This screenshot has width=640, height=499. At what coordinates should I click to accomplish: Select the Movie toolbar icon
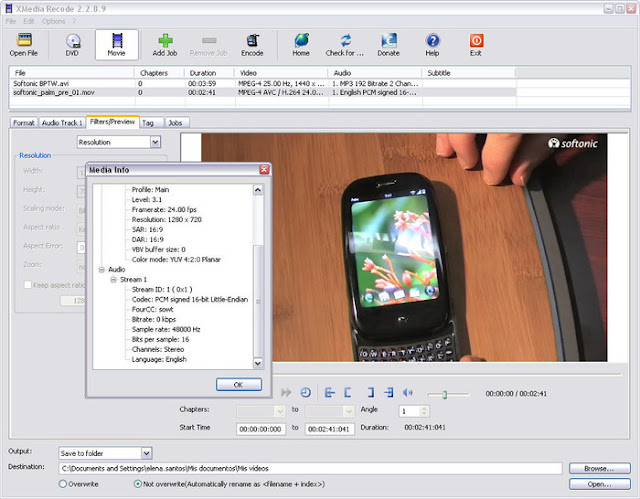(x=117, y=40)
